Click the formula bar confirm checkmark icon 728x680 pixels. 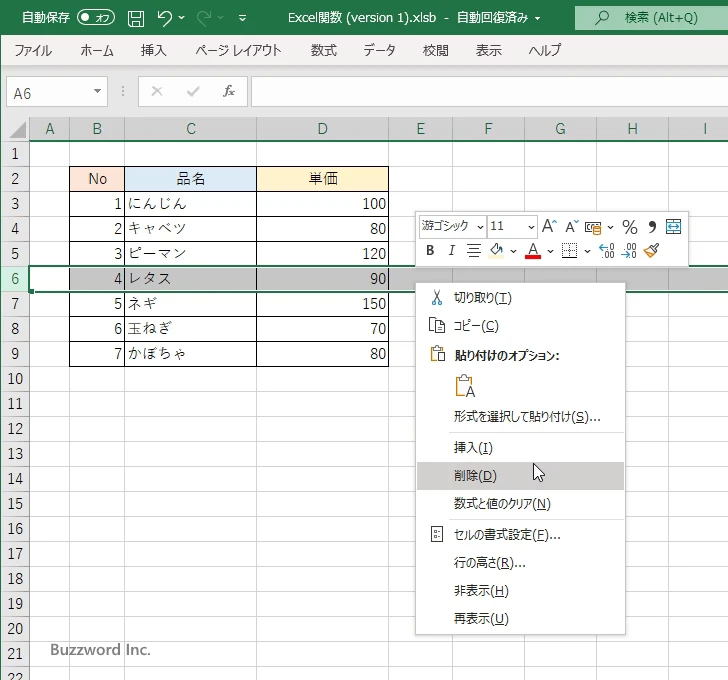coord(193,91)
